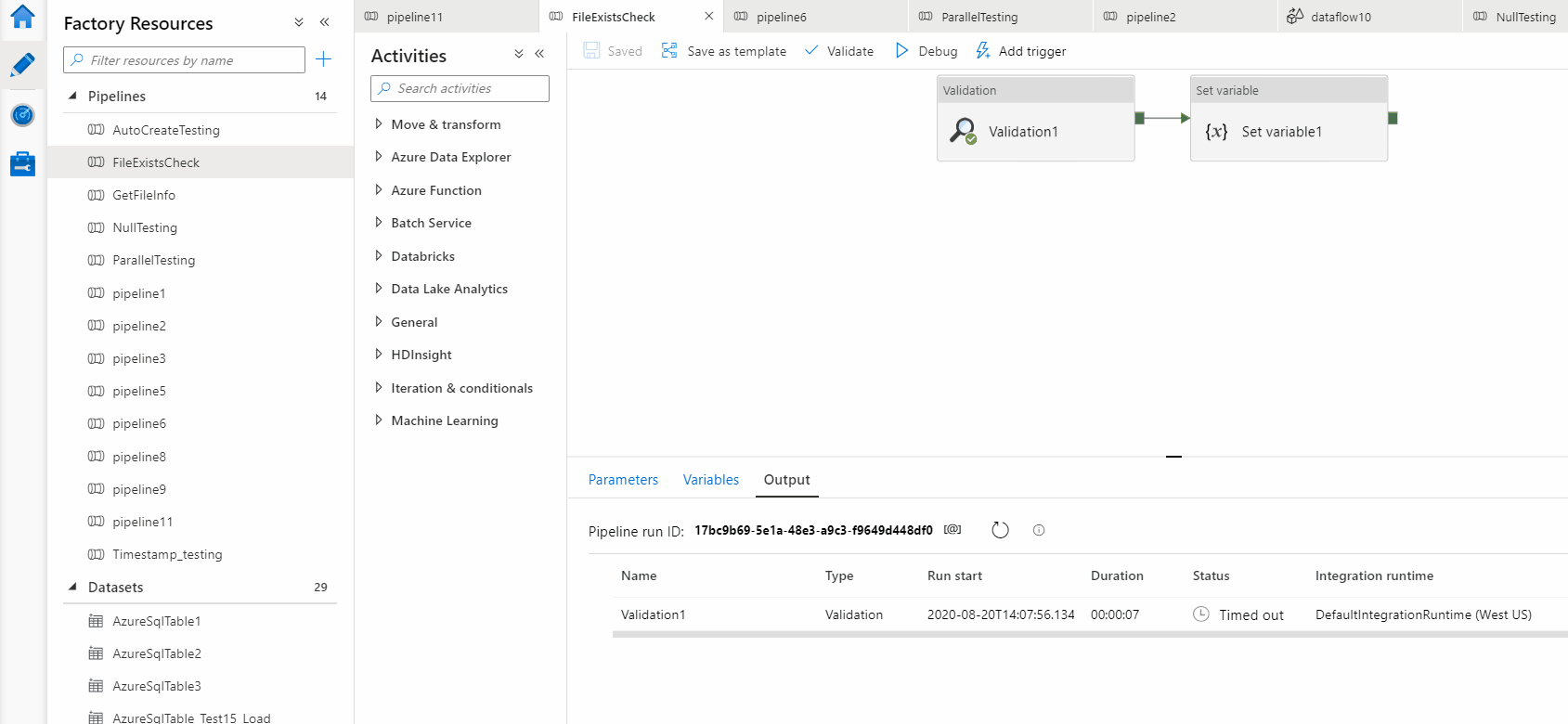The width and height of the screenshot is (1568, 724).
Task: Start Debug with the play icon
Action: click(901, 50)
